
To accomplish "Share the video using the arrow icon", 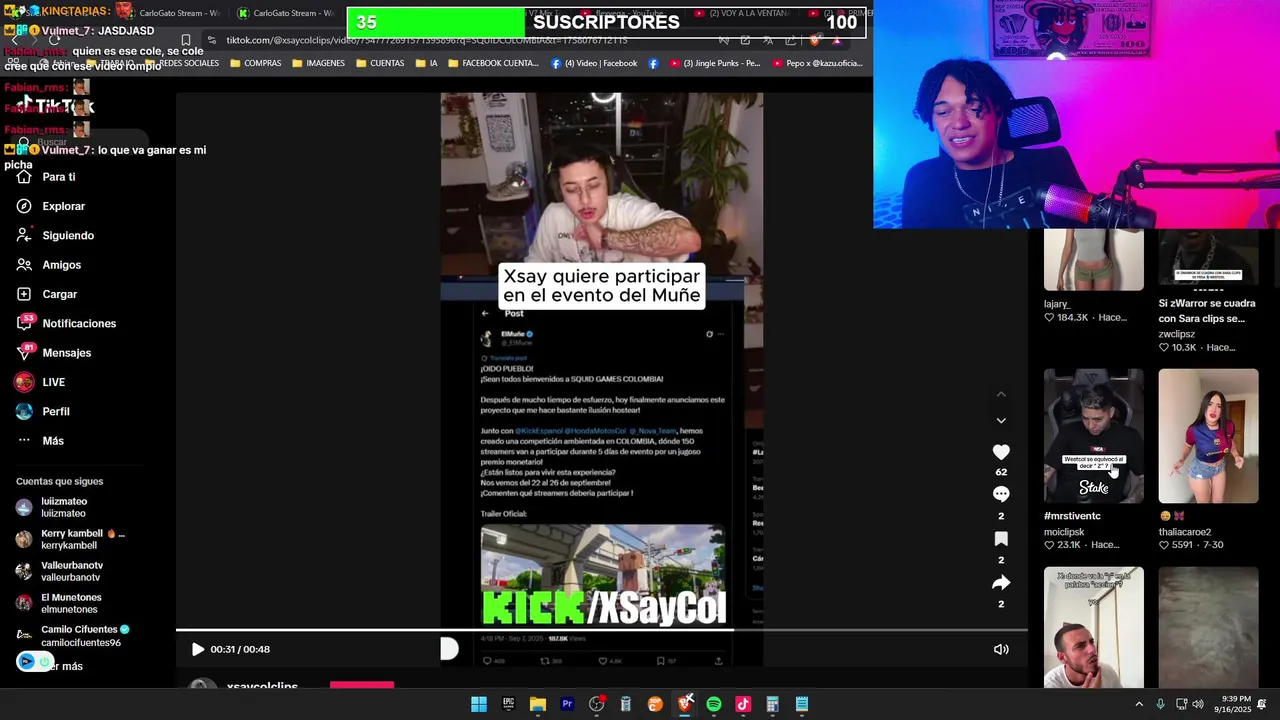I will [x=1001, y=583].
